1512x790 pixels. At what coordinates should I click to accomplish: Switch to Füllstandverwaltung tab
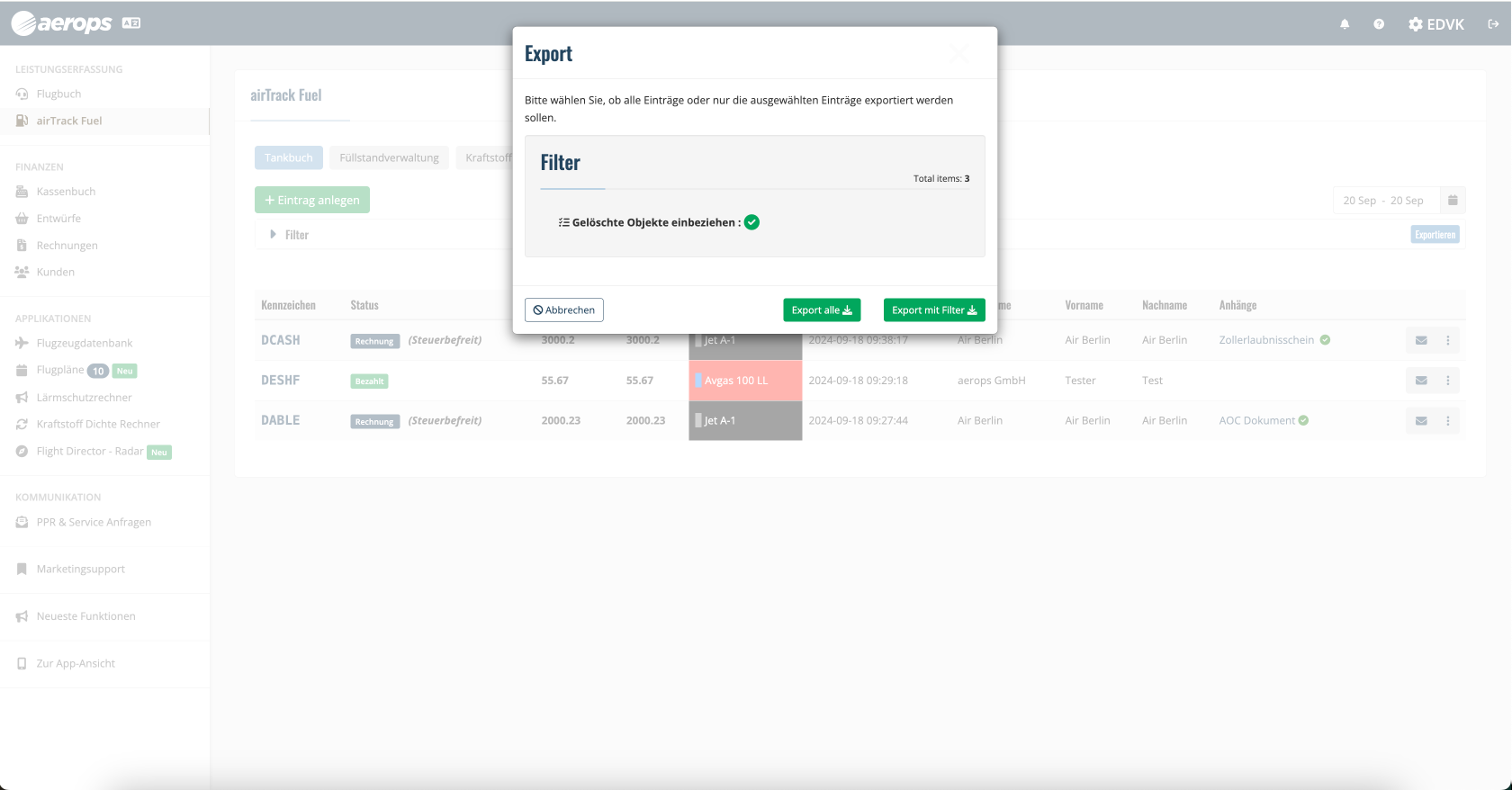coord(389,157)
